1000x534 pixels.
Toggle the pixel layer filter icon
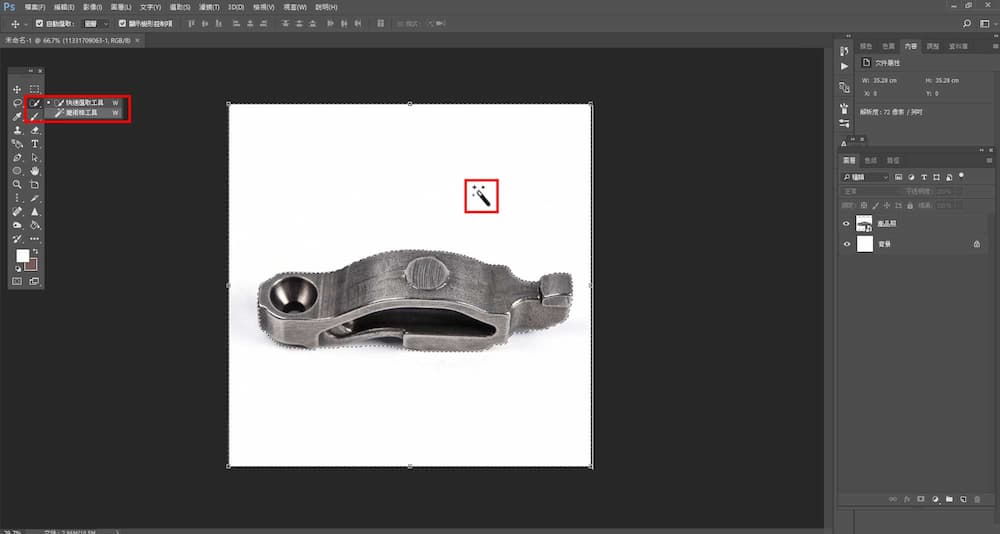point(898,177)
